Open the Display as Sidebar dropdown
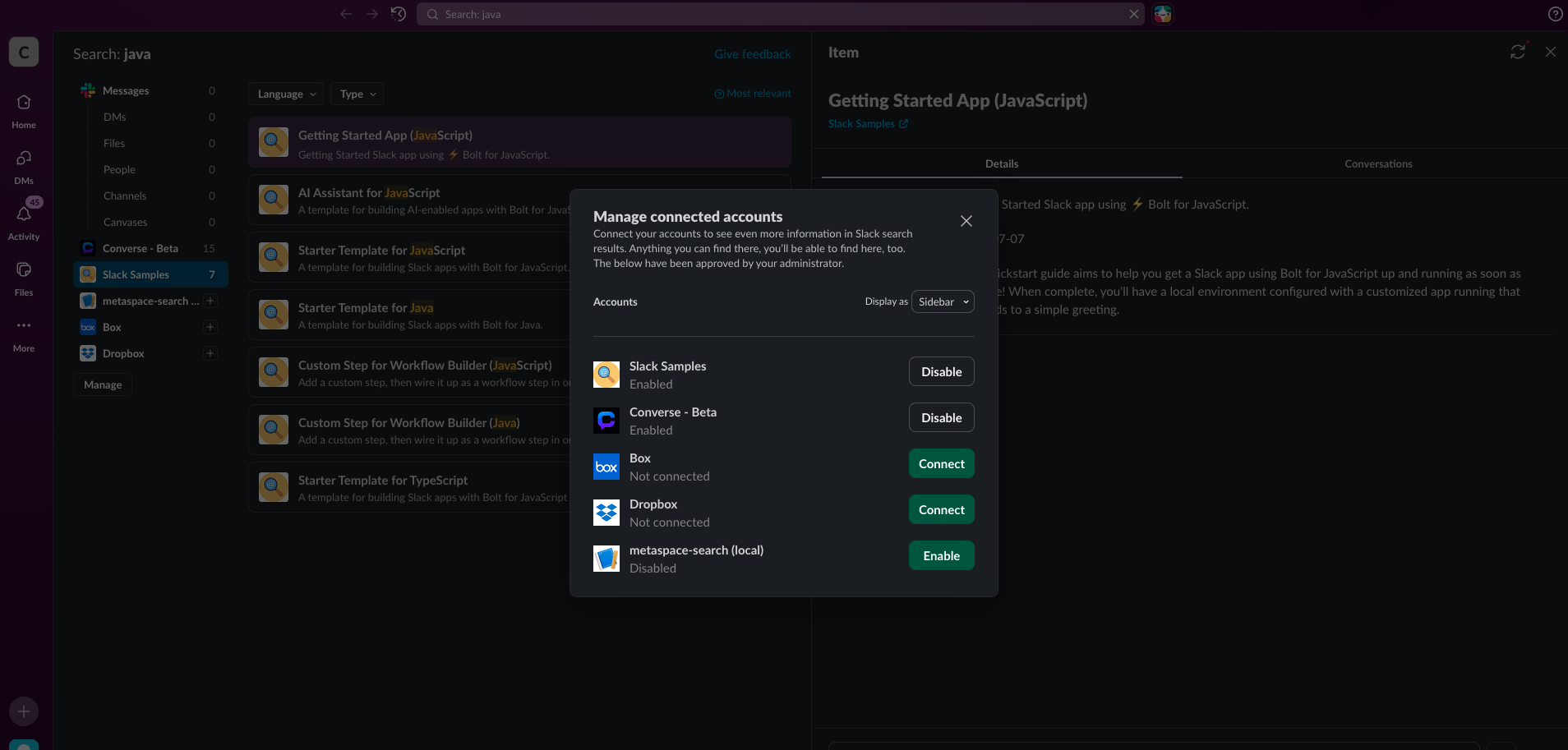 [x=943, y=301]
